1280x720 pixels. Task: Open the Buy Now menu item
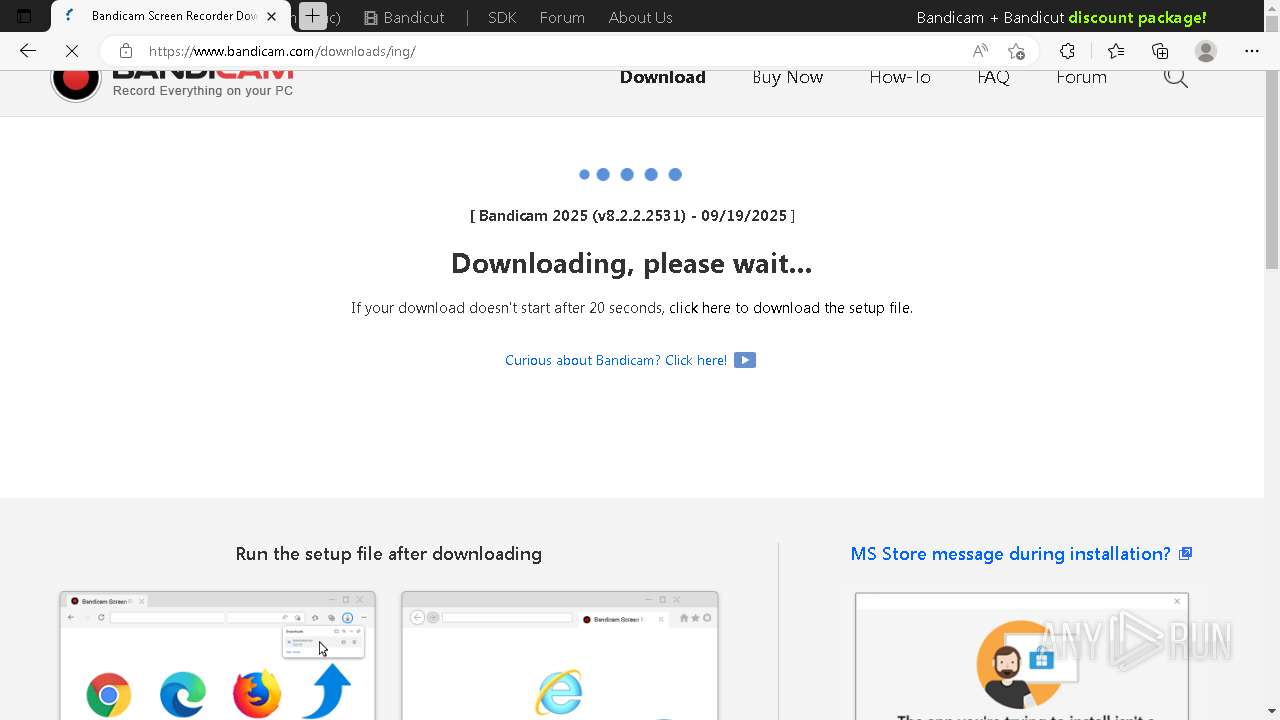click(788, 77)
